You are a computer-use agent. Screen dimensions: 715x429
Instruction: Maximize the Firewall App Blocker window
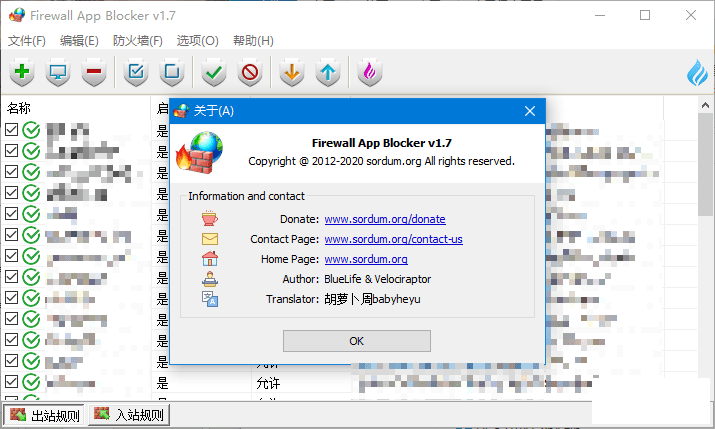(645, 15)
